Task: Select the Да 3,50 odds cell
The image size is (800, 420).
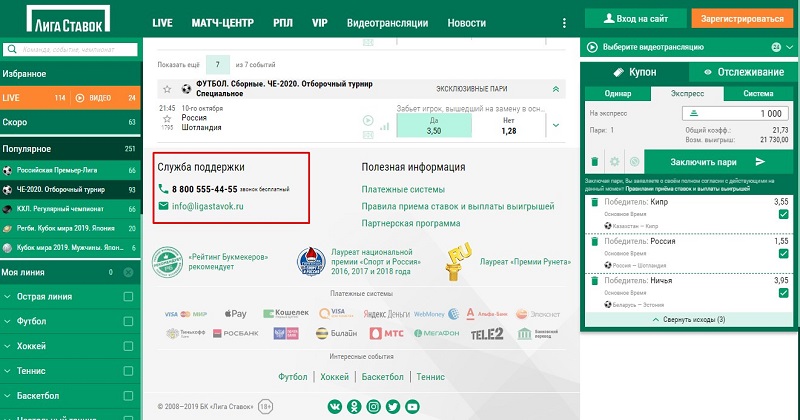Action: tap(433, 124)
